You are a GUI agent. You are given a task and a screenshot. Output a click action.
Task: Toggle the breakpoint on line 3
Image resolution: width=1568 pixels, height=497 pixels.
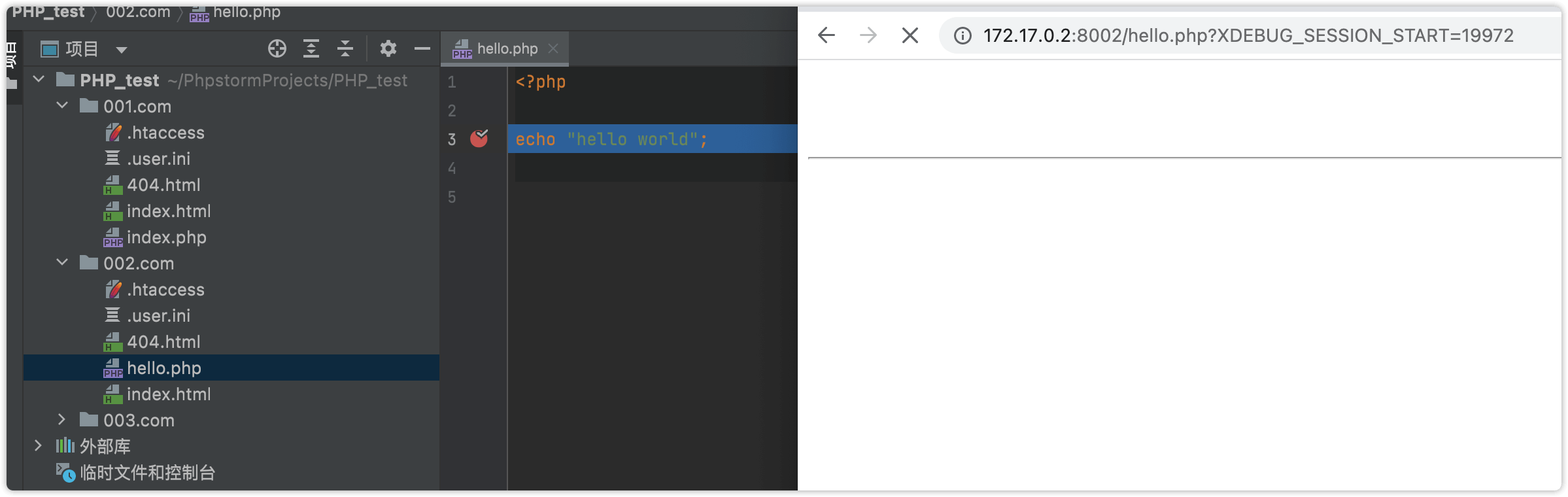479,139
